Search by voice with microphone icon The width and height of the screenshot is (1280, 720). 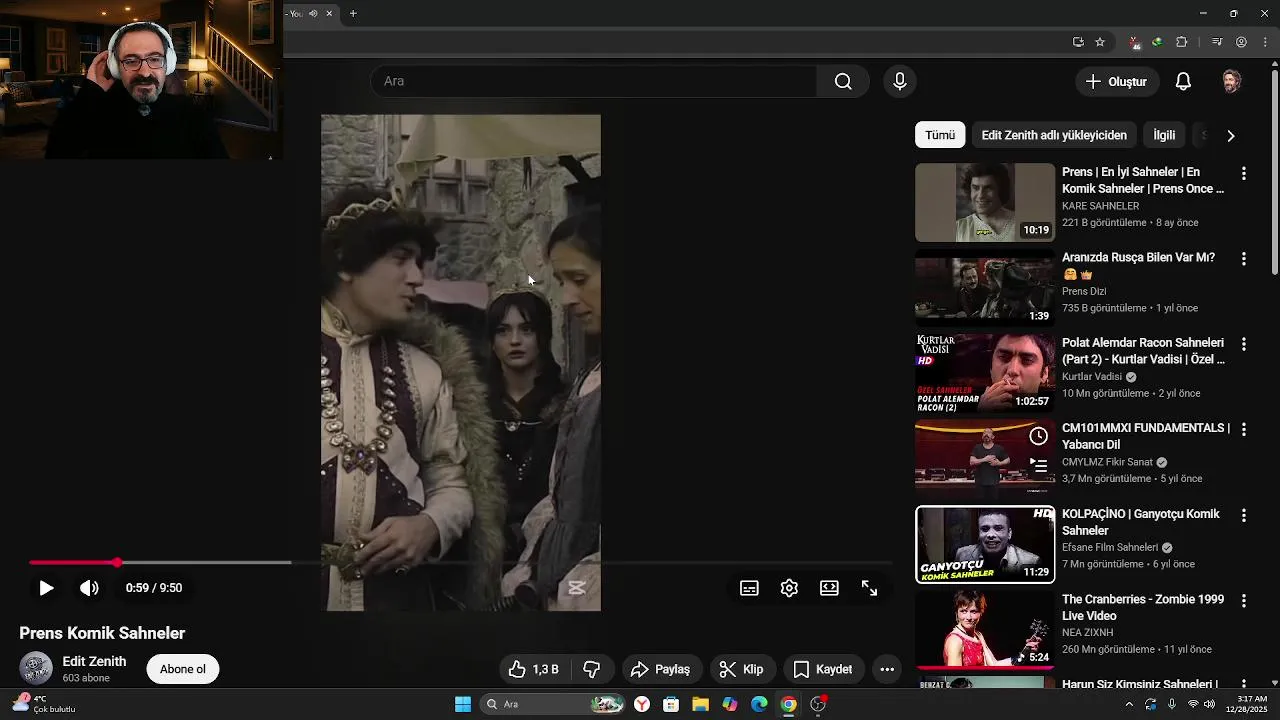point(900,81)
